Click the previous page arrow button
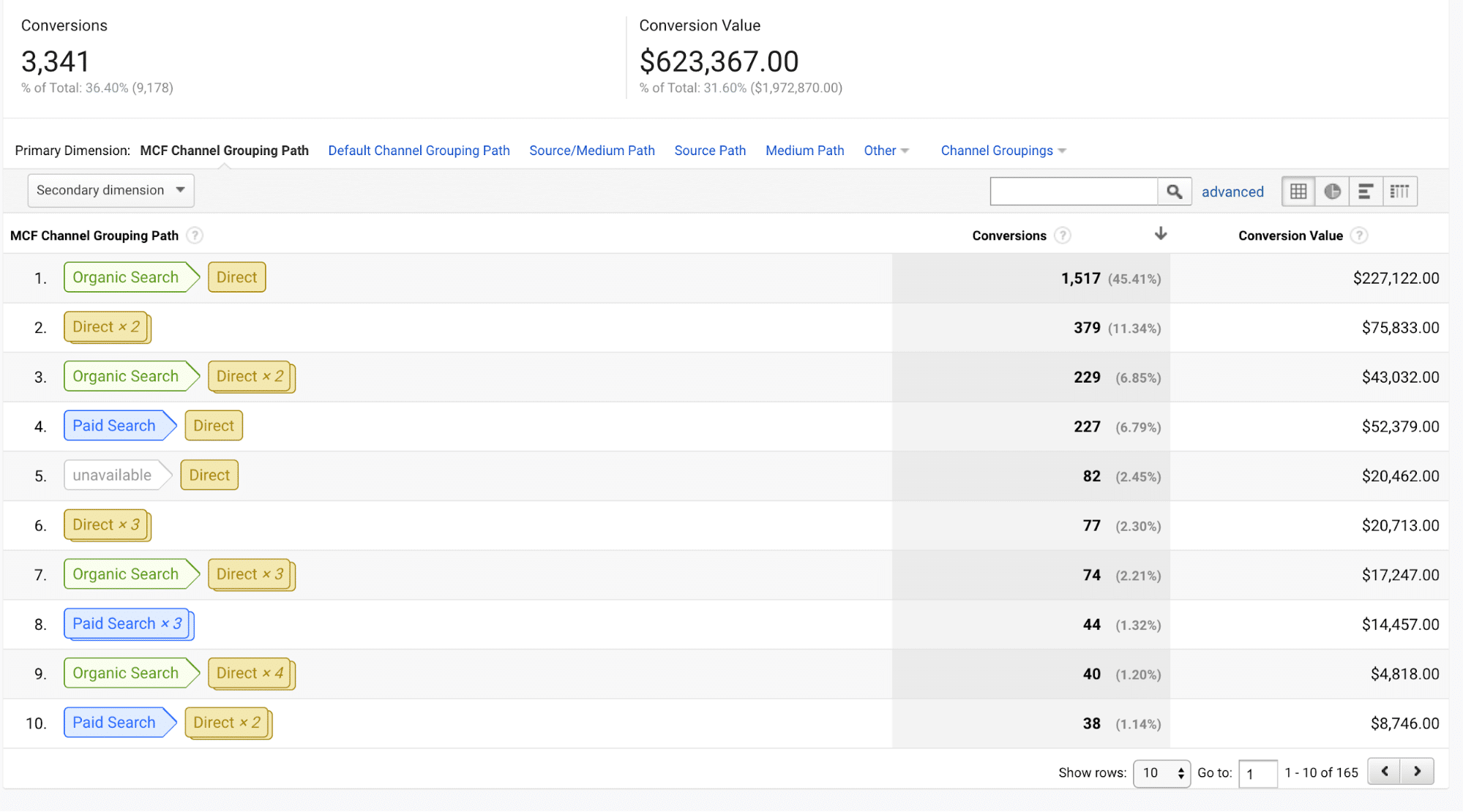Screen dimensions: 1463x812 click(1384, 771)
